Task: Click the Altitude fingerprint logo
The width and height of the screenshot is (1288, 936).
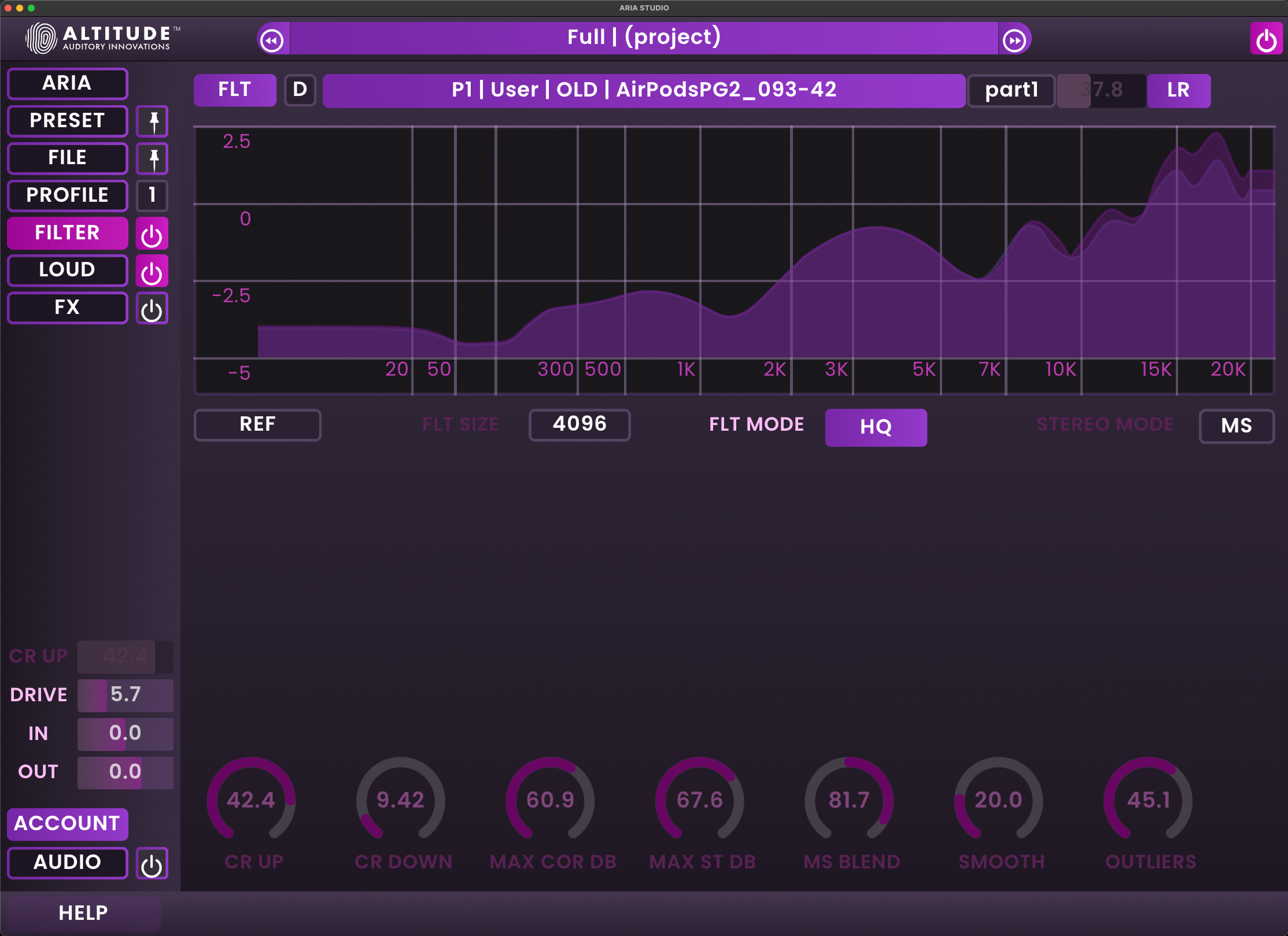Action: [42, 38]
